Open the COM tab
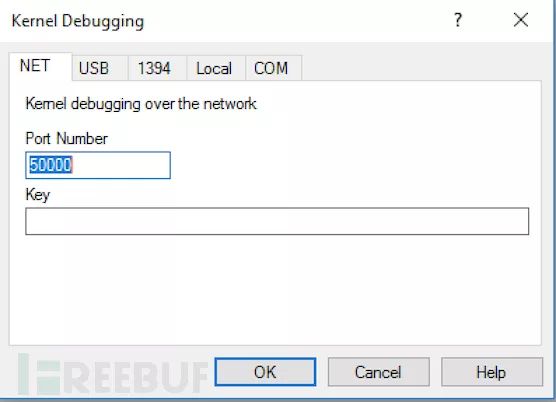This screenshot has height=402, width=556. [273, 68]
